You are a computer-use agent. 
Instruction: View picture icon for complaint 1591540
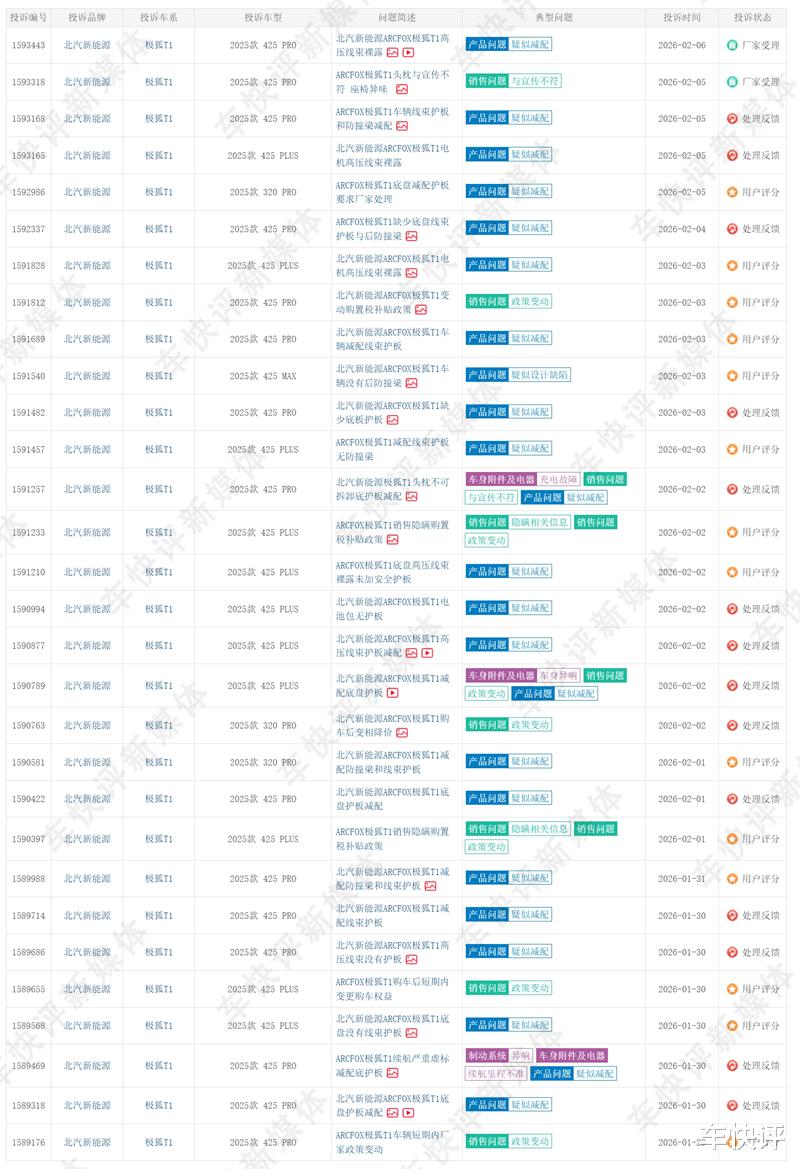click(x=412, y=383)
